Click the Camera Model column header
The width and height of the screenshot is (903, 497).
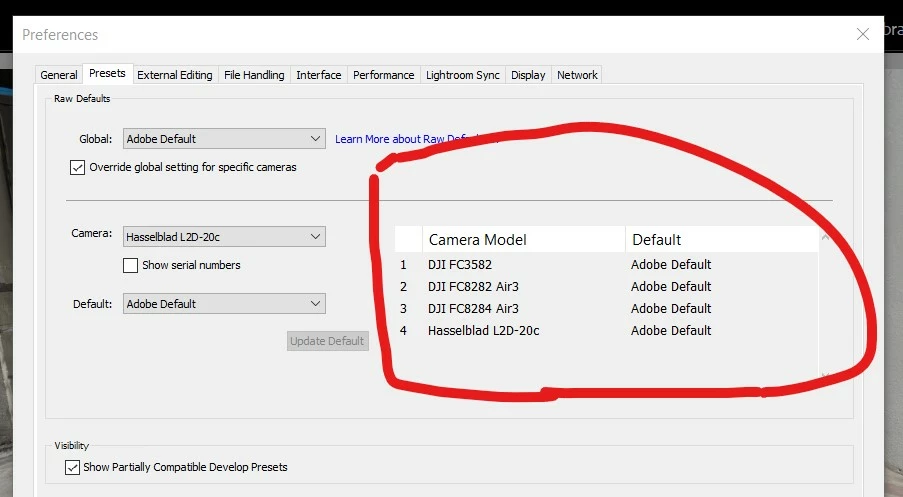523,240
